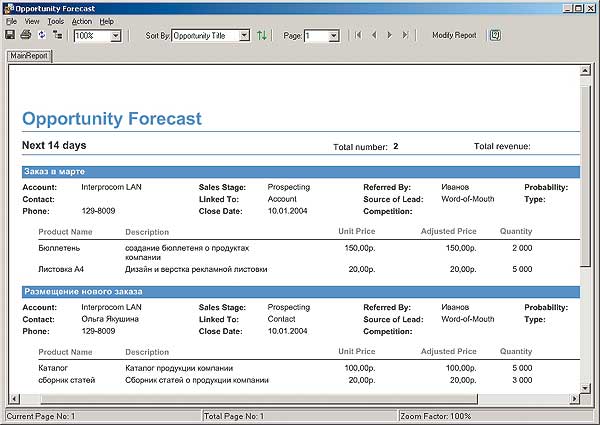The height and width of the screenshot is (425, 600).
Task: Click the Refresh report icon
Action: point(41,35)
